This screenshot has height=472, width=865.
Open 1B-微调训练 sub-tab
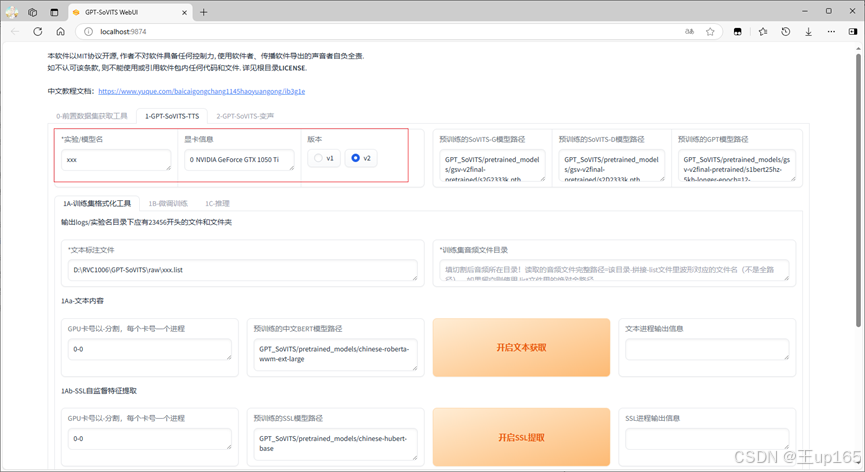(x=168, y=203)
